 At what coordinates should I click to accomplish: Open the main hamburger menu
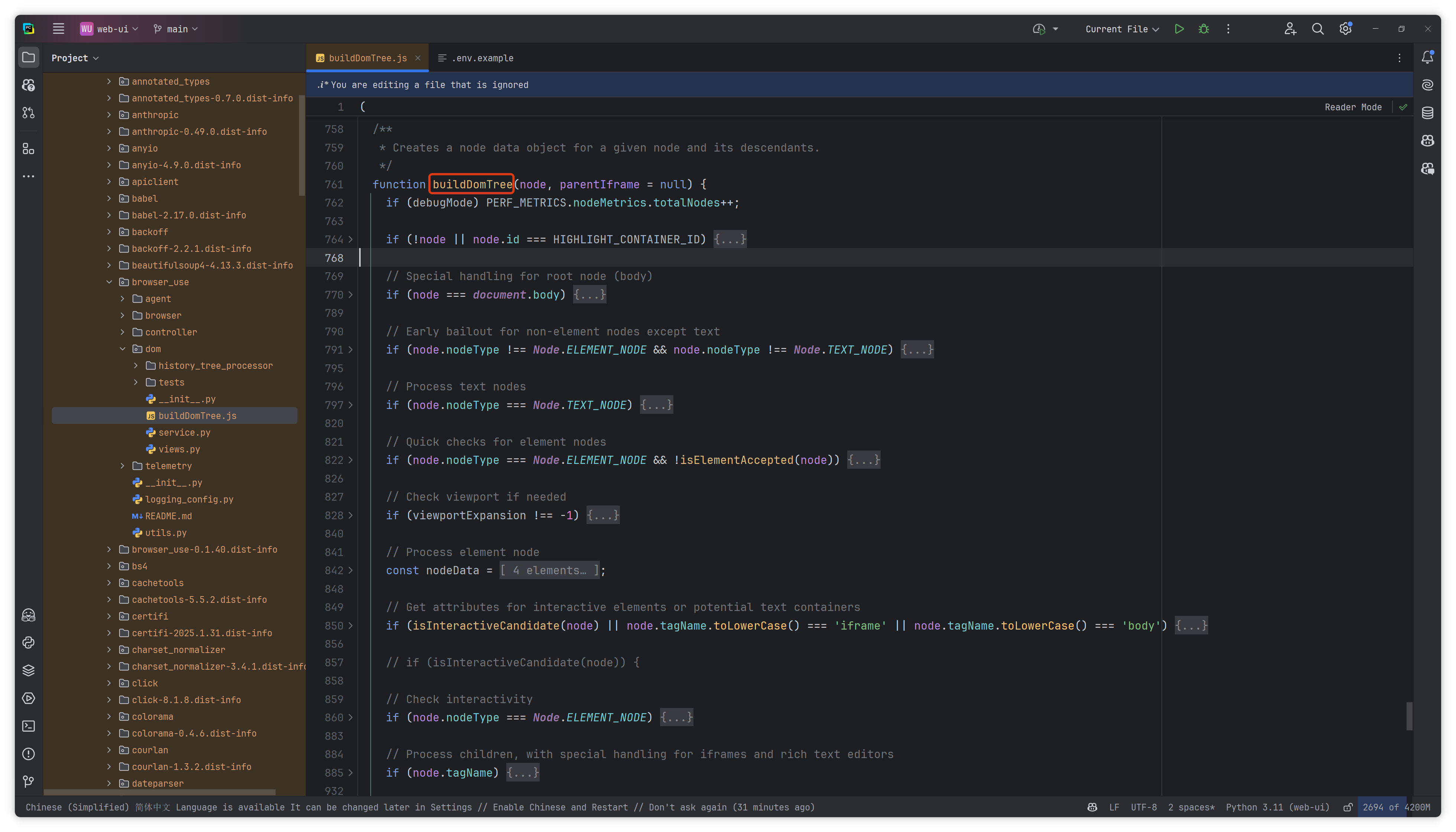coord(58,29)
